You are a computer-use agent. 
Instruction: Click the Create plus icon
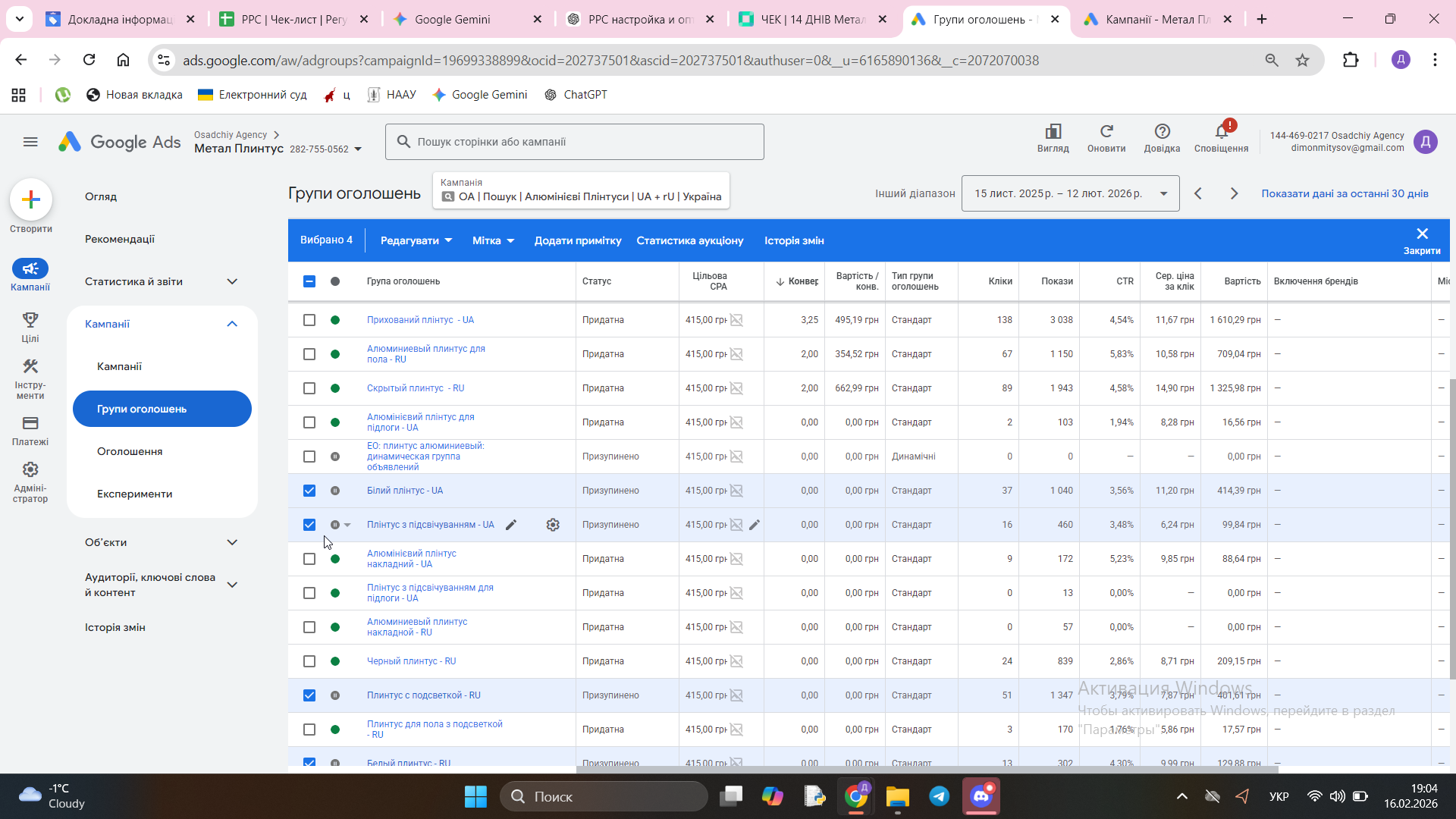31,200
